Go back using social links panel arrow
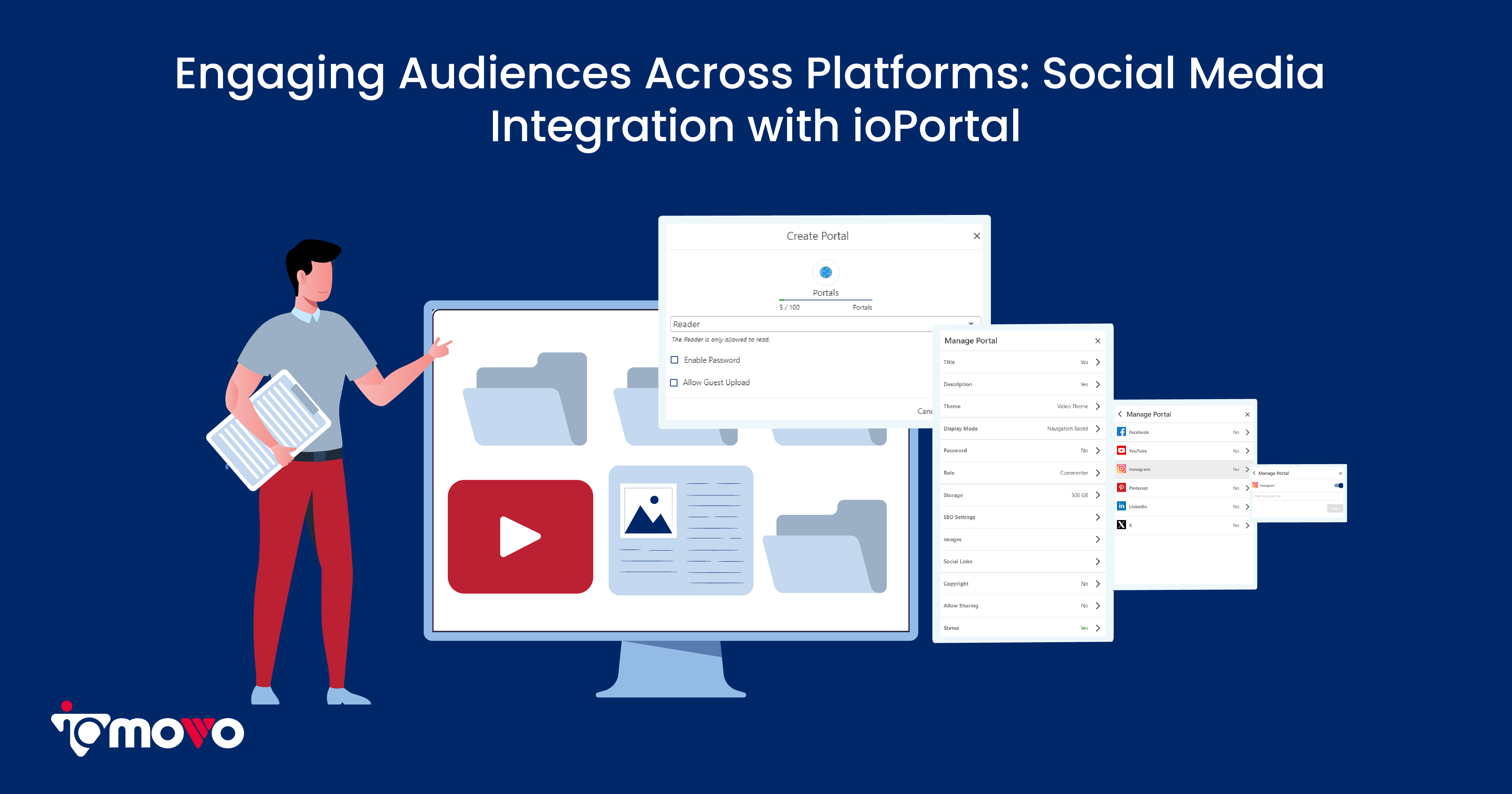Screen dimensions: 1512x794 pyautogui.click(x=1120, y=414)
